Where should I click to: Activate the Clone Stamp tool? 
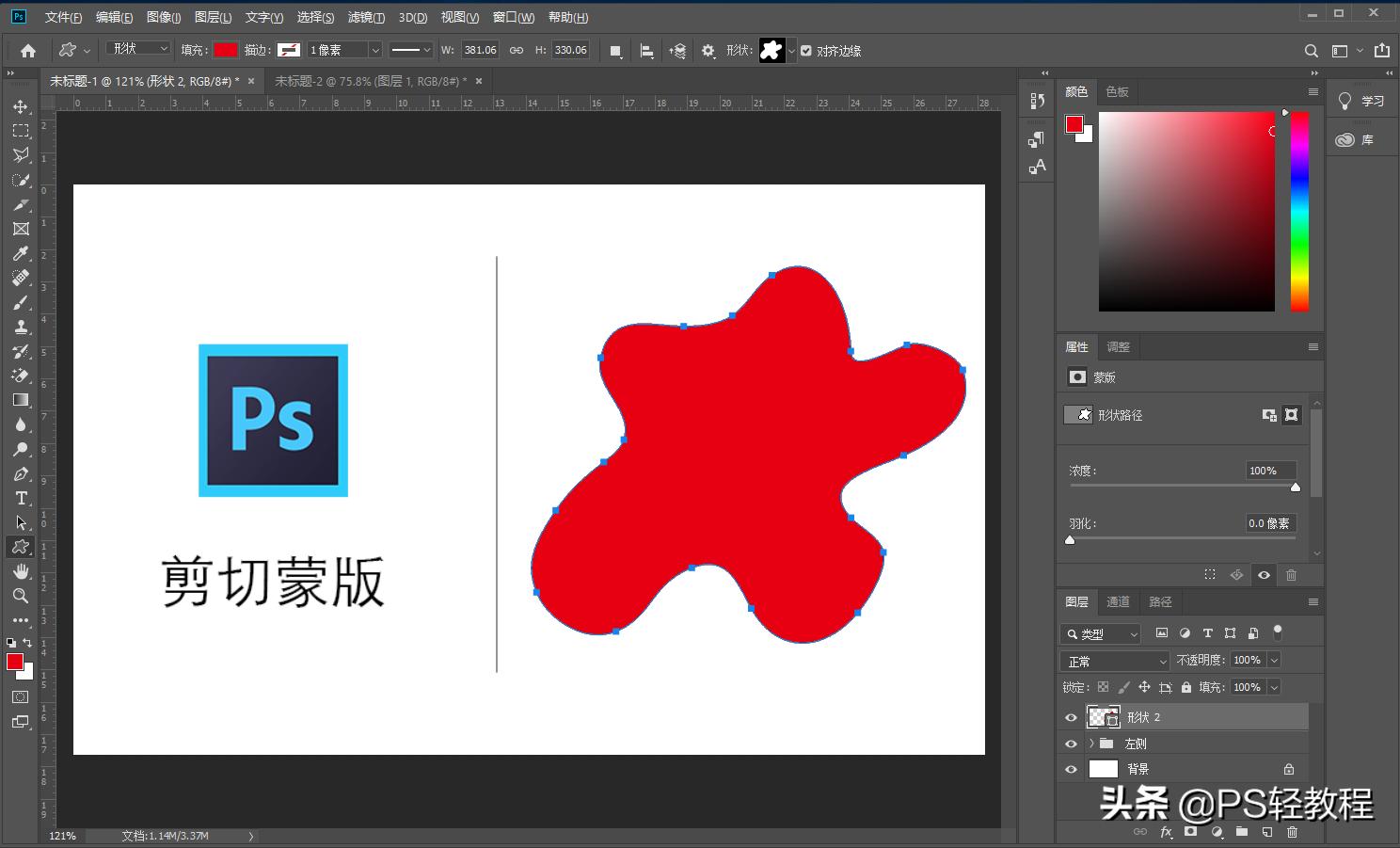coord(22,327)
